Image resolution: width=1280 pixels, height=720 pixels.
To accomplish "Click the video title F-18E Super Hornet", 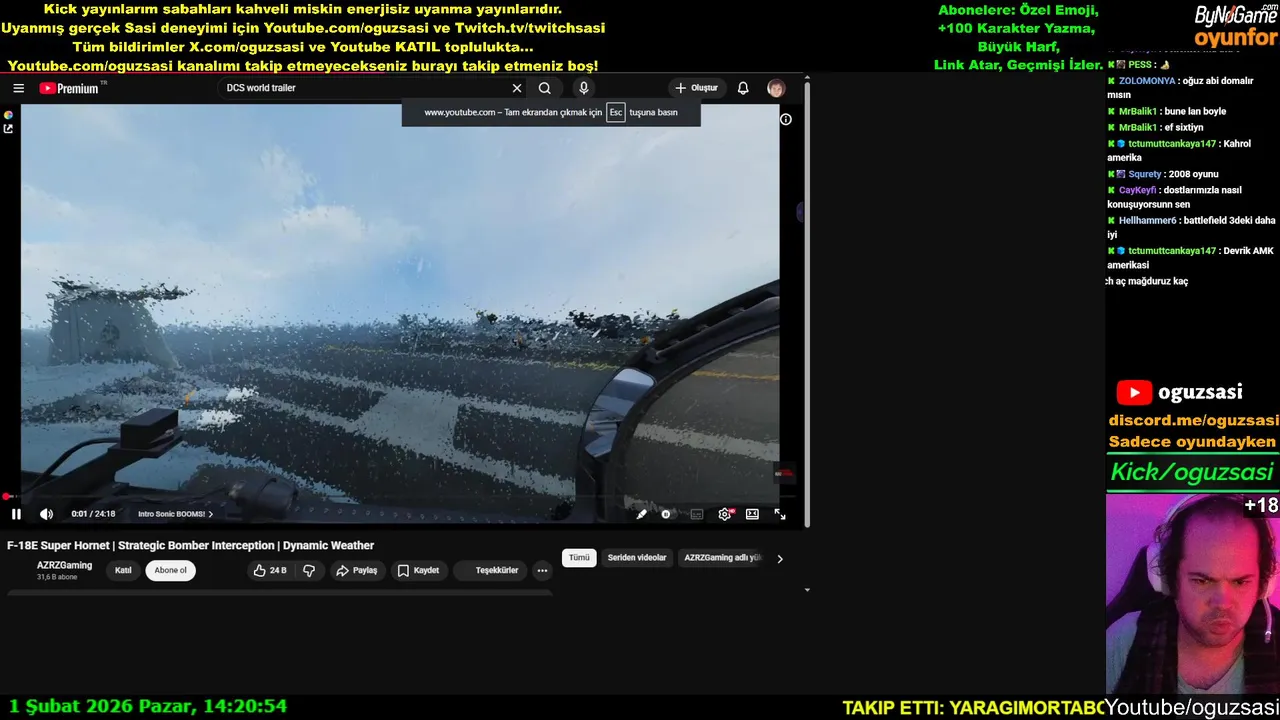I will point(190,546).
